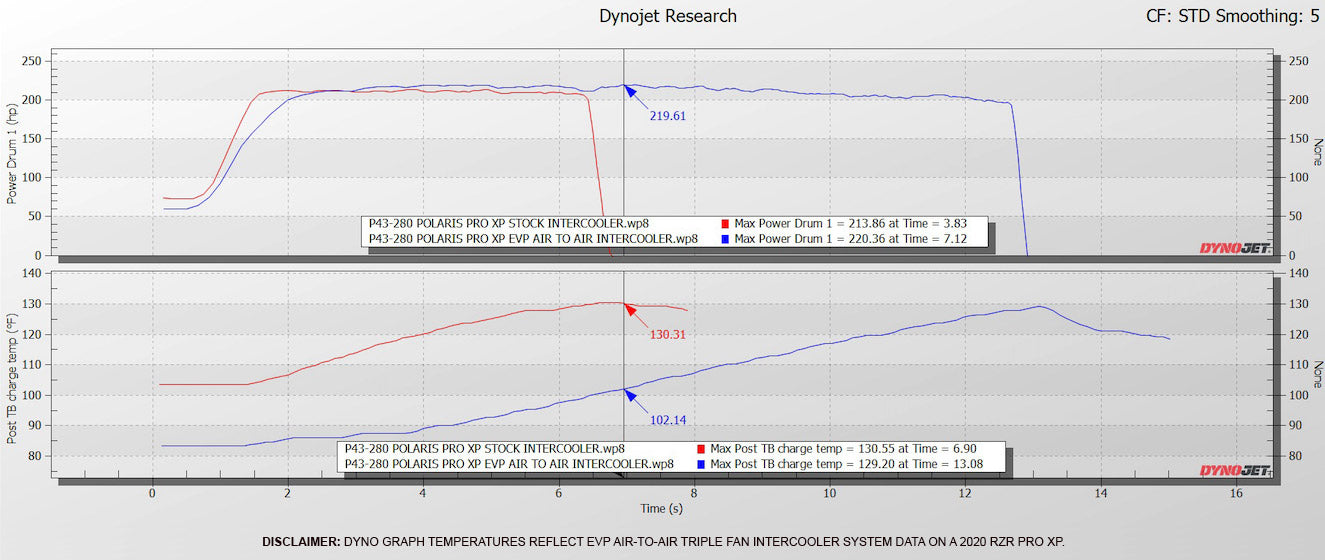This screenshot has height=560, width=1325.
Task: Click EVP AIR TO AIR file in temperature legend
Action: [509, 464]
